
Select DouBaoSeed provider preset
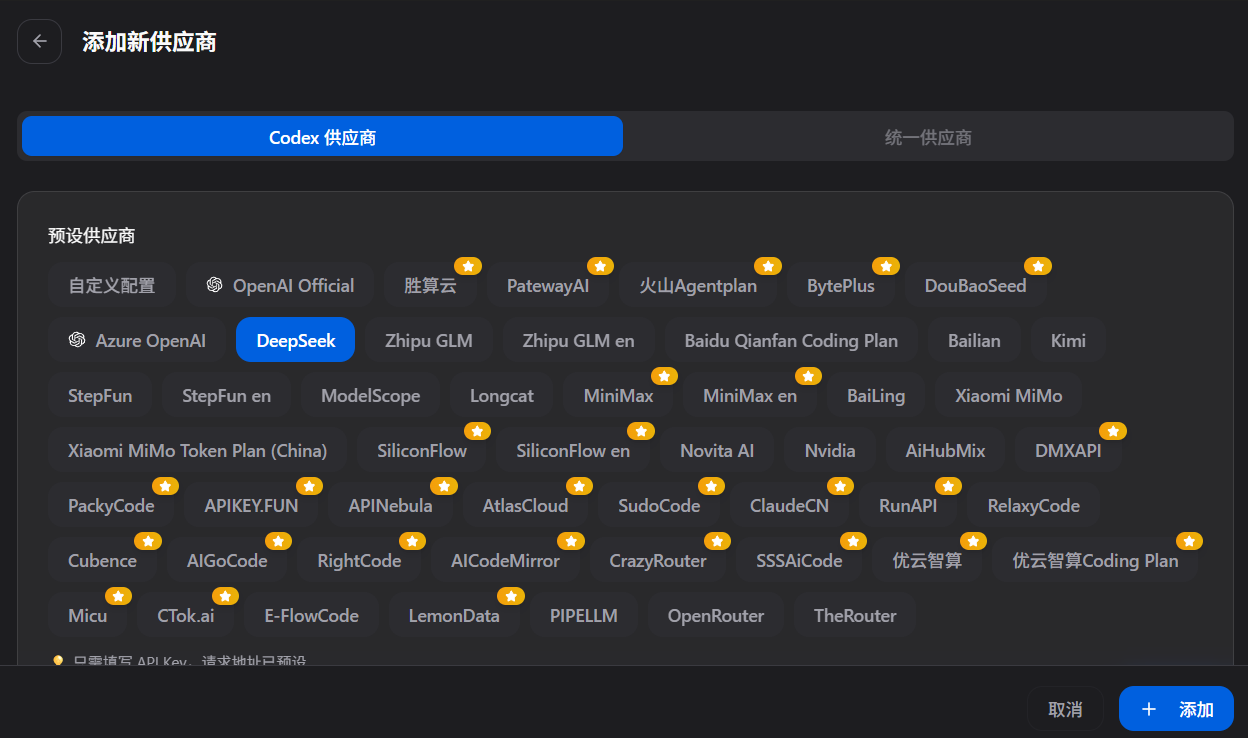(976, 285)
